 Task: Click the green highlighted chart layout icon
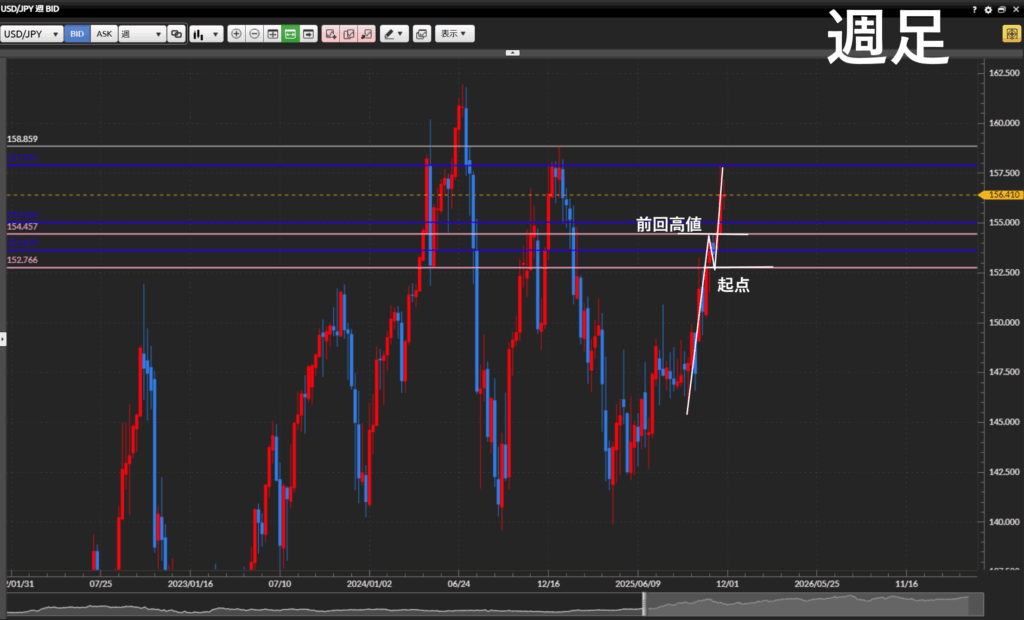(x=290, y=34)
